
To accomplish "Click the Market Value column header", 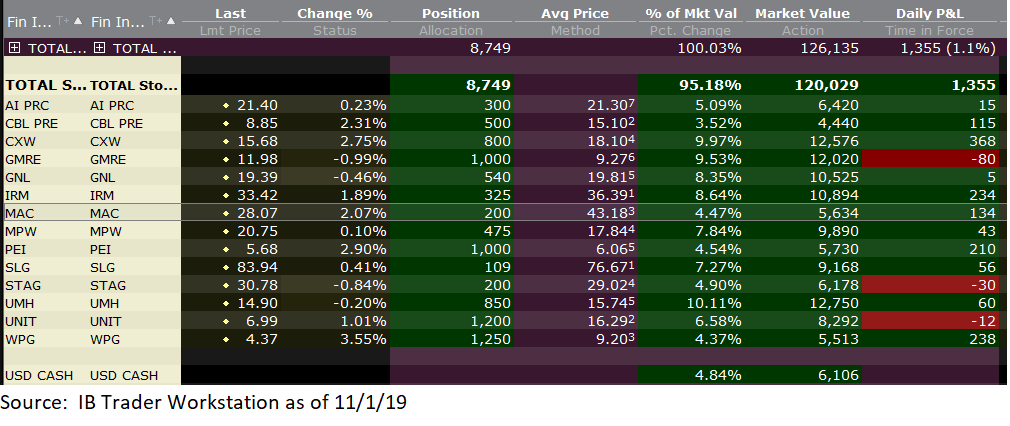I will [x=802, y=14].
